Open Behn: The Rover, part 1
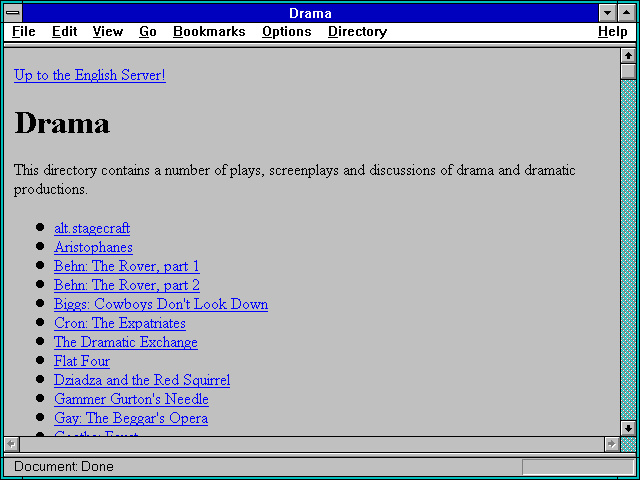The height and width of the screenshot is (480, 640). tap(127, 266)
